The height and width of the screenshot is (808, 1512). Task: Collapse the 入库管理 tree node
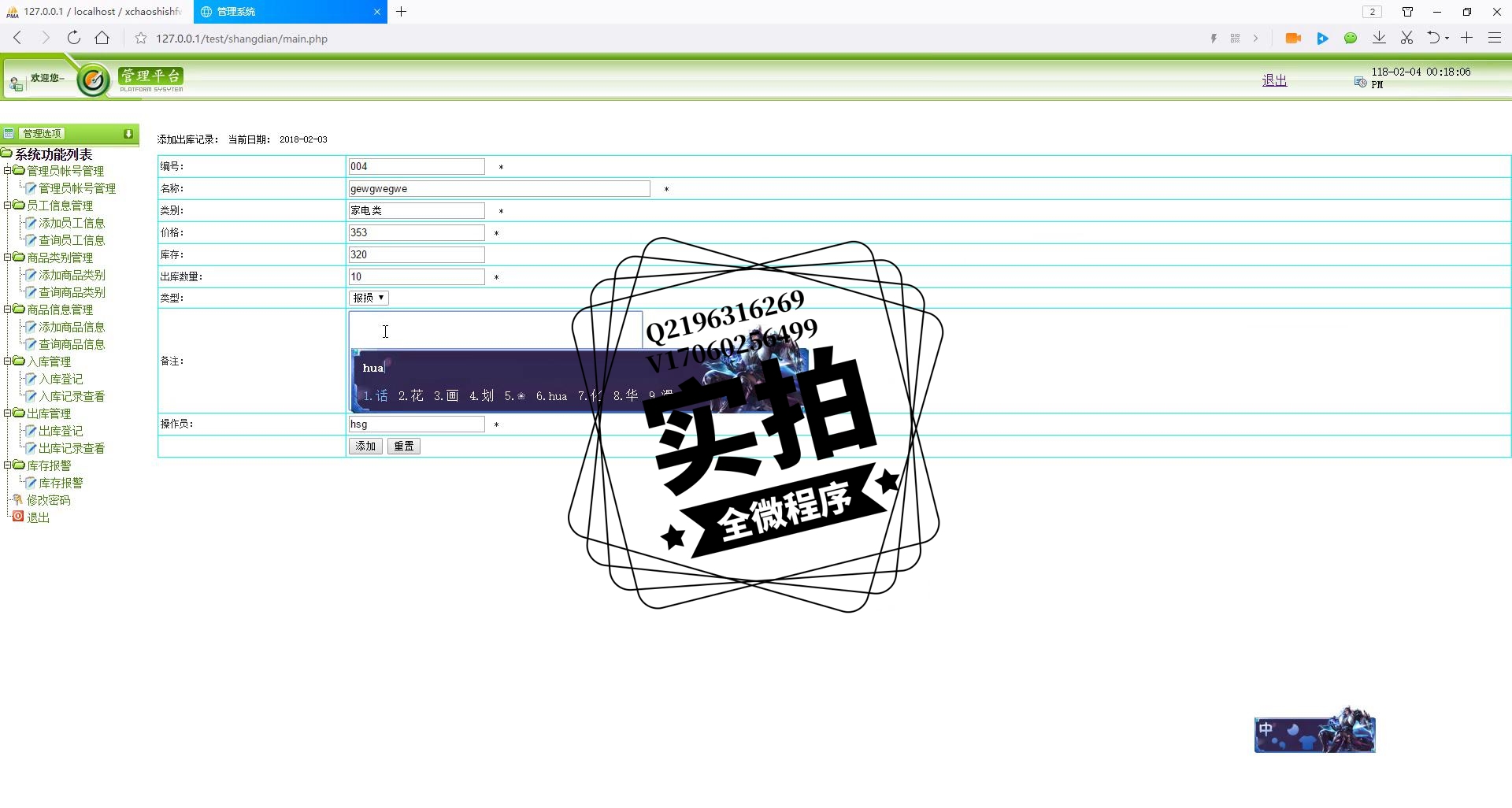(x=8, y=361)
